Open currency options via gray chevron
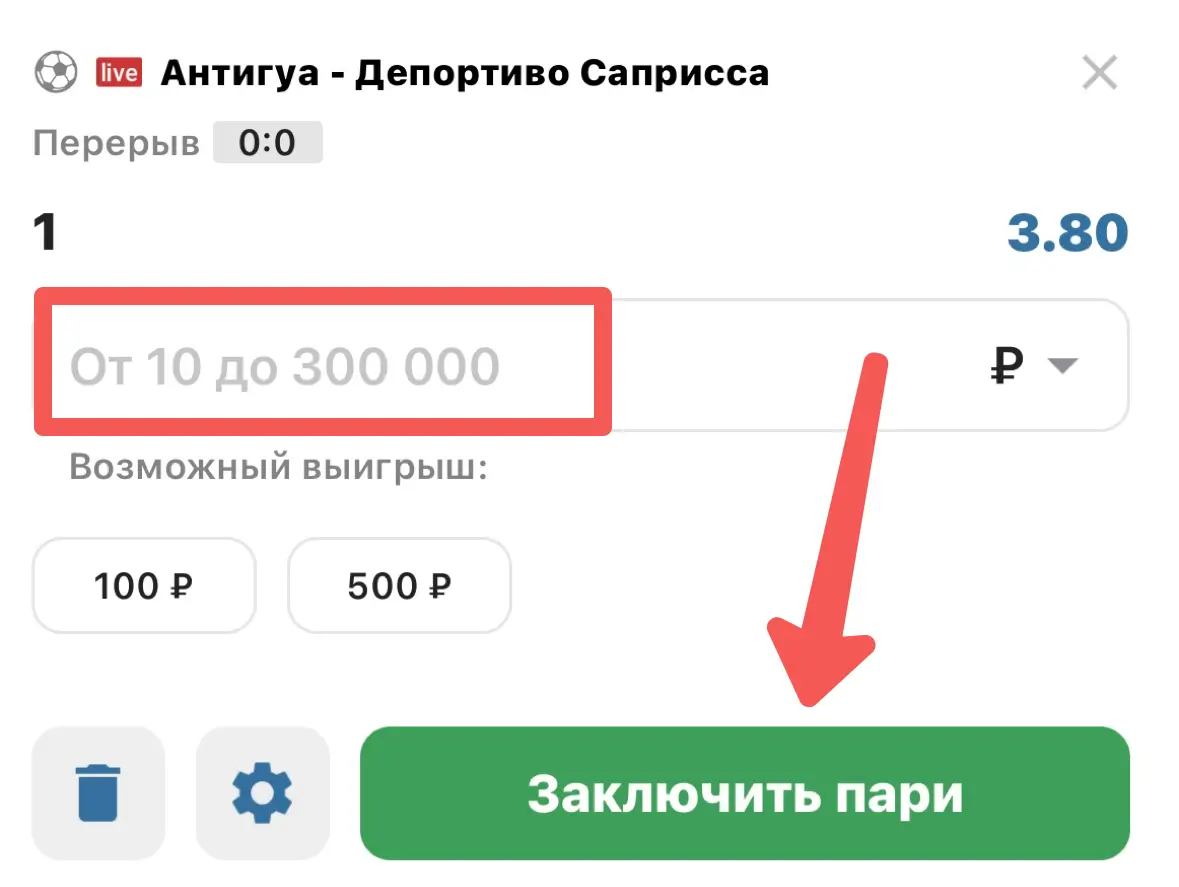 pyautogui.click(x=1063, y=367)
